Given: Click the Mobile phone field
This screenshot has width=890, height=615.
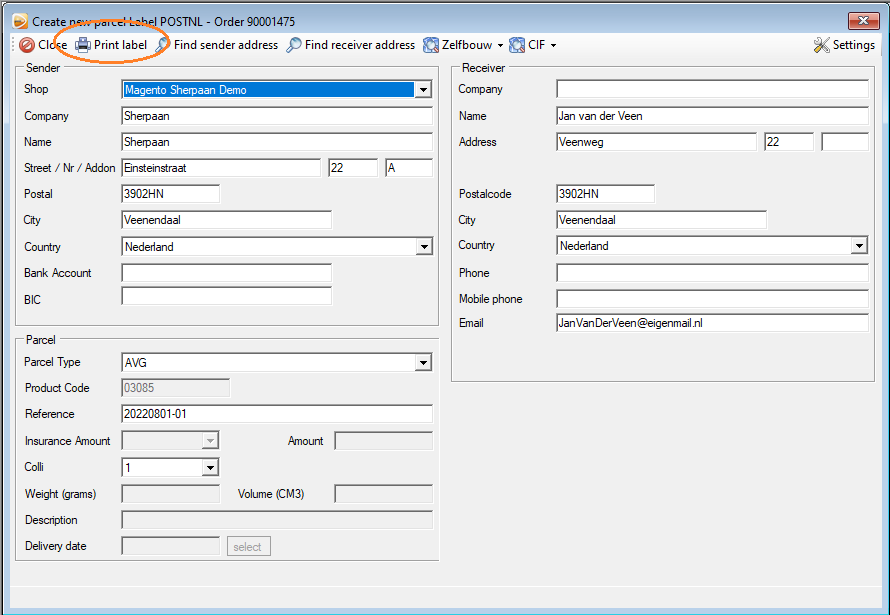Looking at the screenshot, I should click(x=712, y=299).
